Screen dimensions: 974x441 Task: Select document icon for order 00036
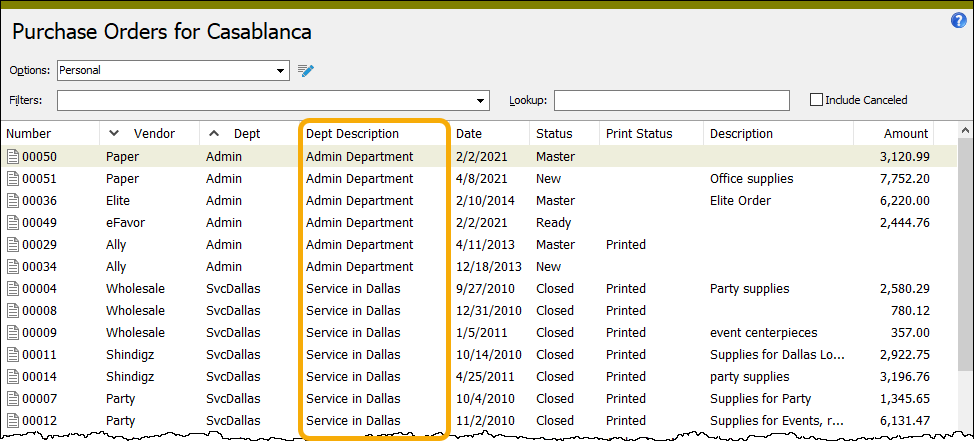(x=13, y=201)
